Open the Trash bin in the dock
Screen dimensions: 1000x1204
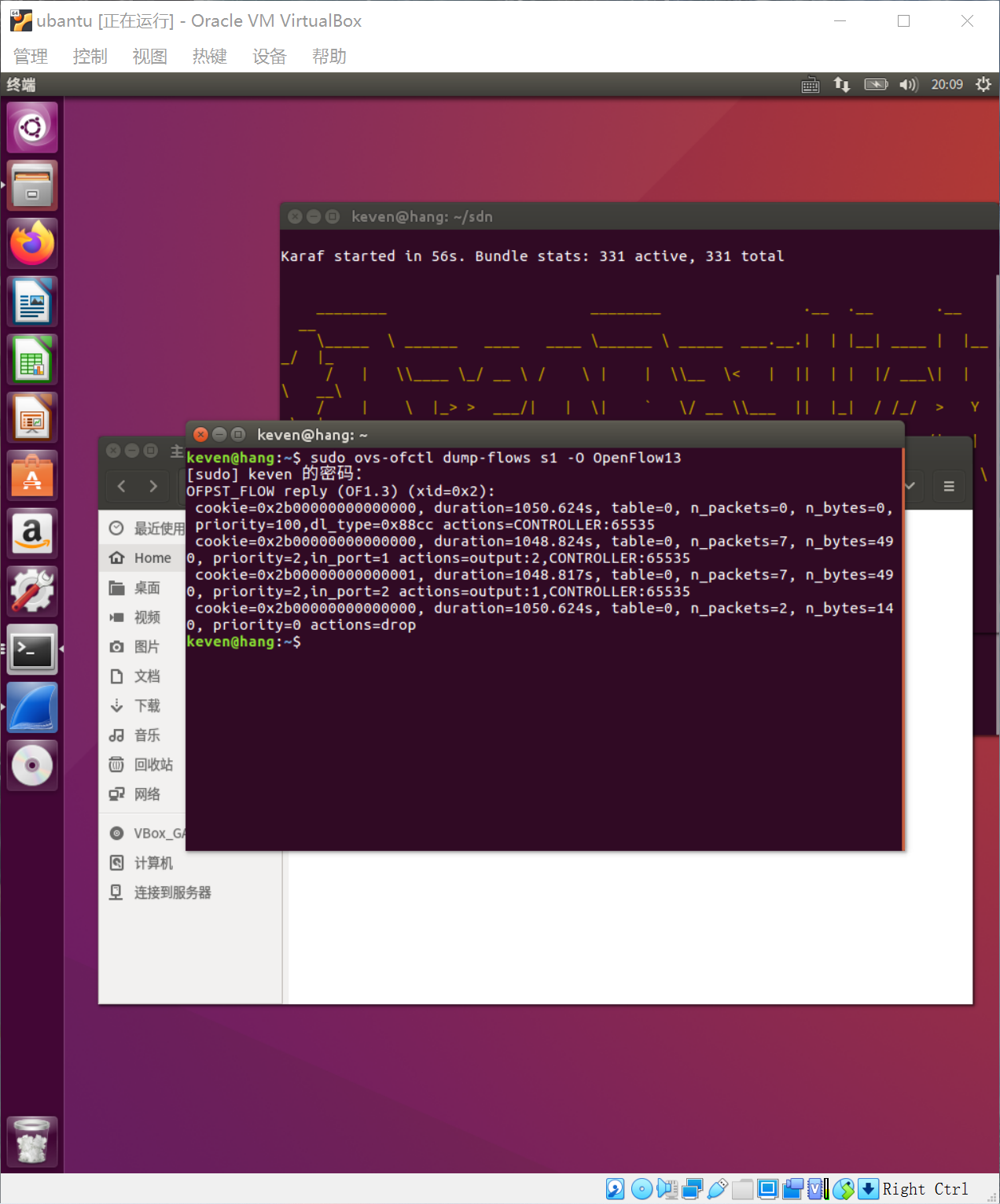click(32, 1141)
